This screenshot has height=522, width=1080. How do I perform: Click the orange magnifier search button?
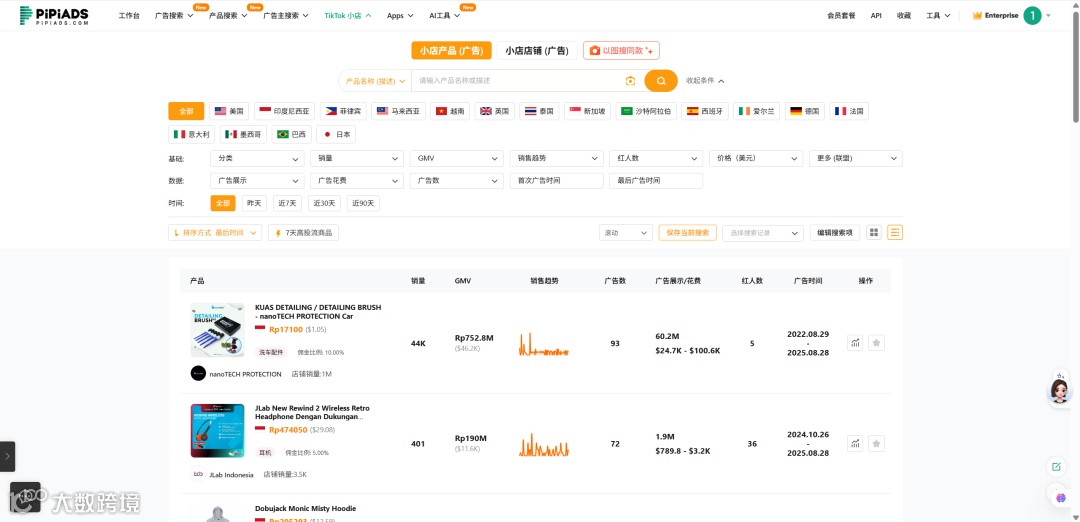pos(661,81)
